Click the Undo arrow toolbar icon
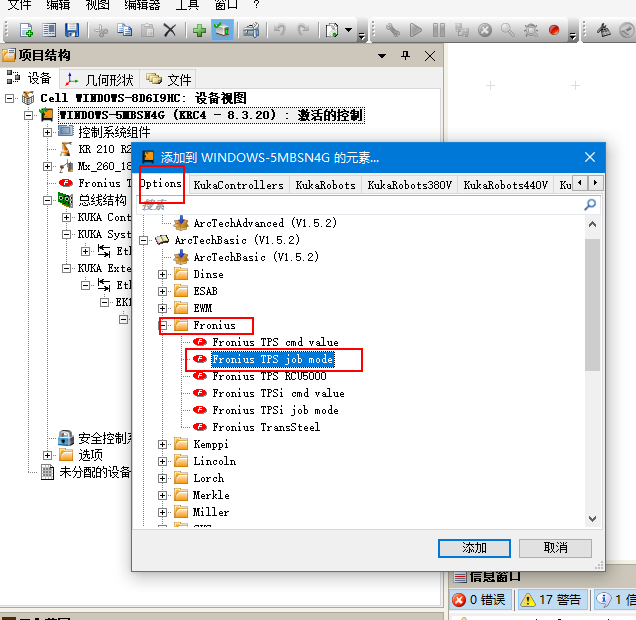636x620 pixels. pos(279,30)
